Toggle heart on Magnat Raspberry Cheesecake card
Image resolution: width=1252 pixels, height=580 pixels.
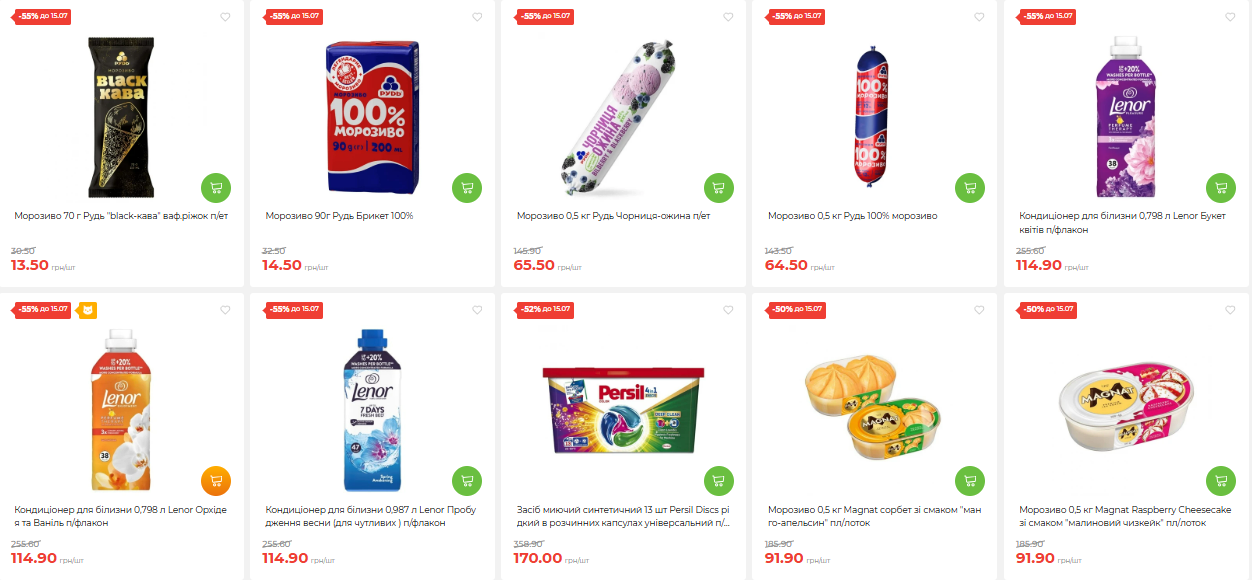tap(1229, 310)
